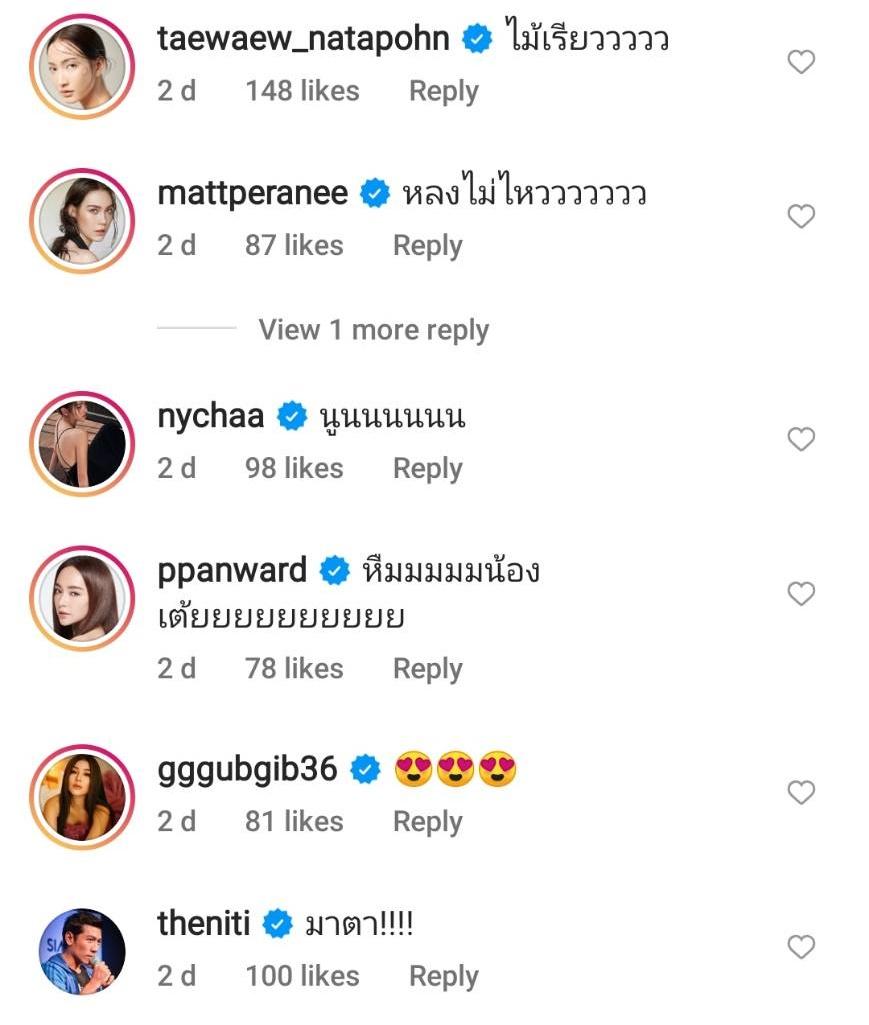869x1025 pixels.
Task: Like the taewaew_natapohn comment
Action: pyautogui.click(x=801, y=62)
